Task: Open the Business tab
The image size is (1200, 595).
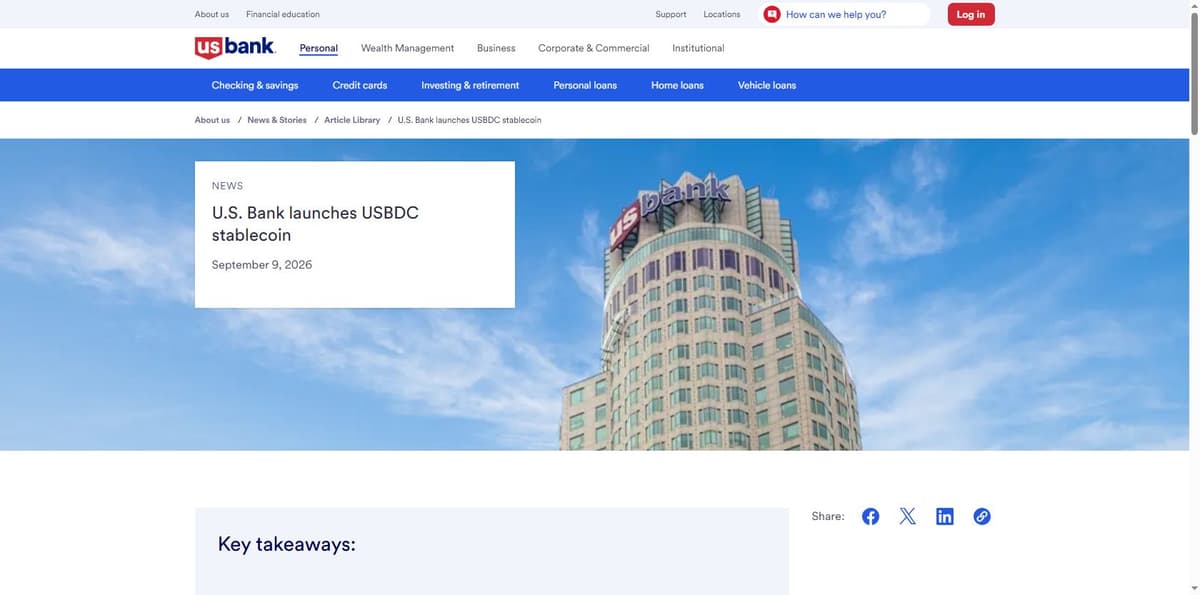Action: 496,48
